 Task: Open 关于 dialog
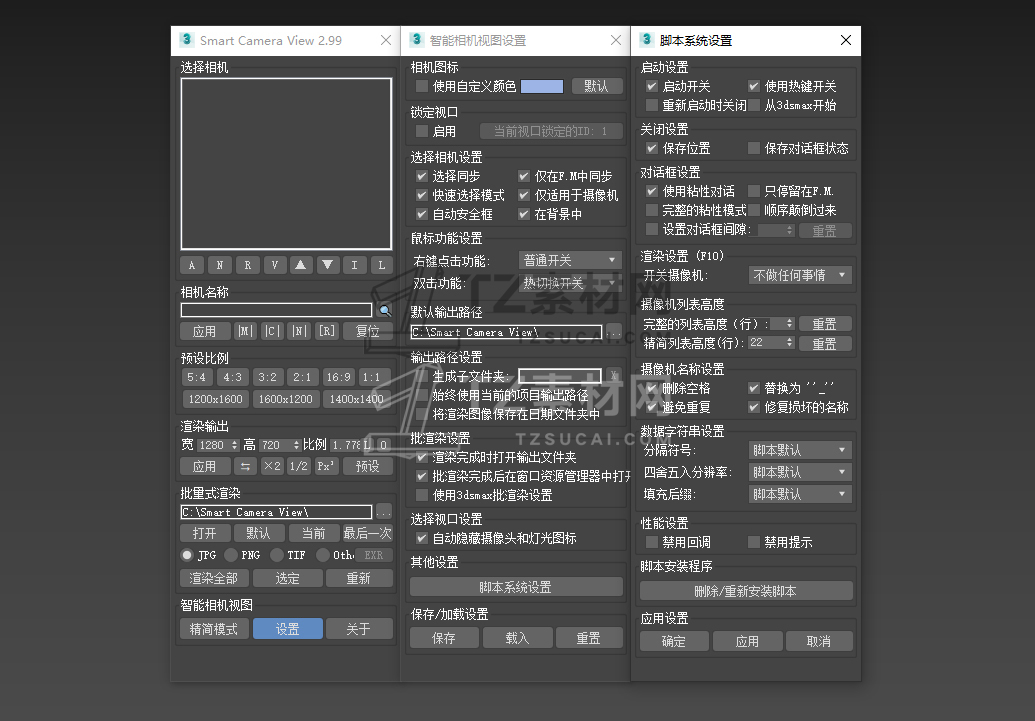point(359,629)
